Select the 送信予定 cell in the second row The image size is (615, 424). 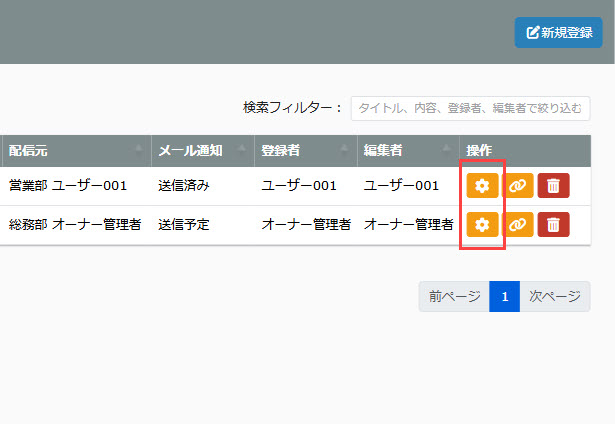(183, 225)
